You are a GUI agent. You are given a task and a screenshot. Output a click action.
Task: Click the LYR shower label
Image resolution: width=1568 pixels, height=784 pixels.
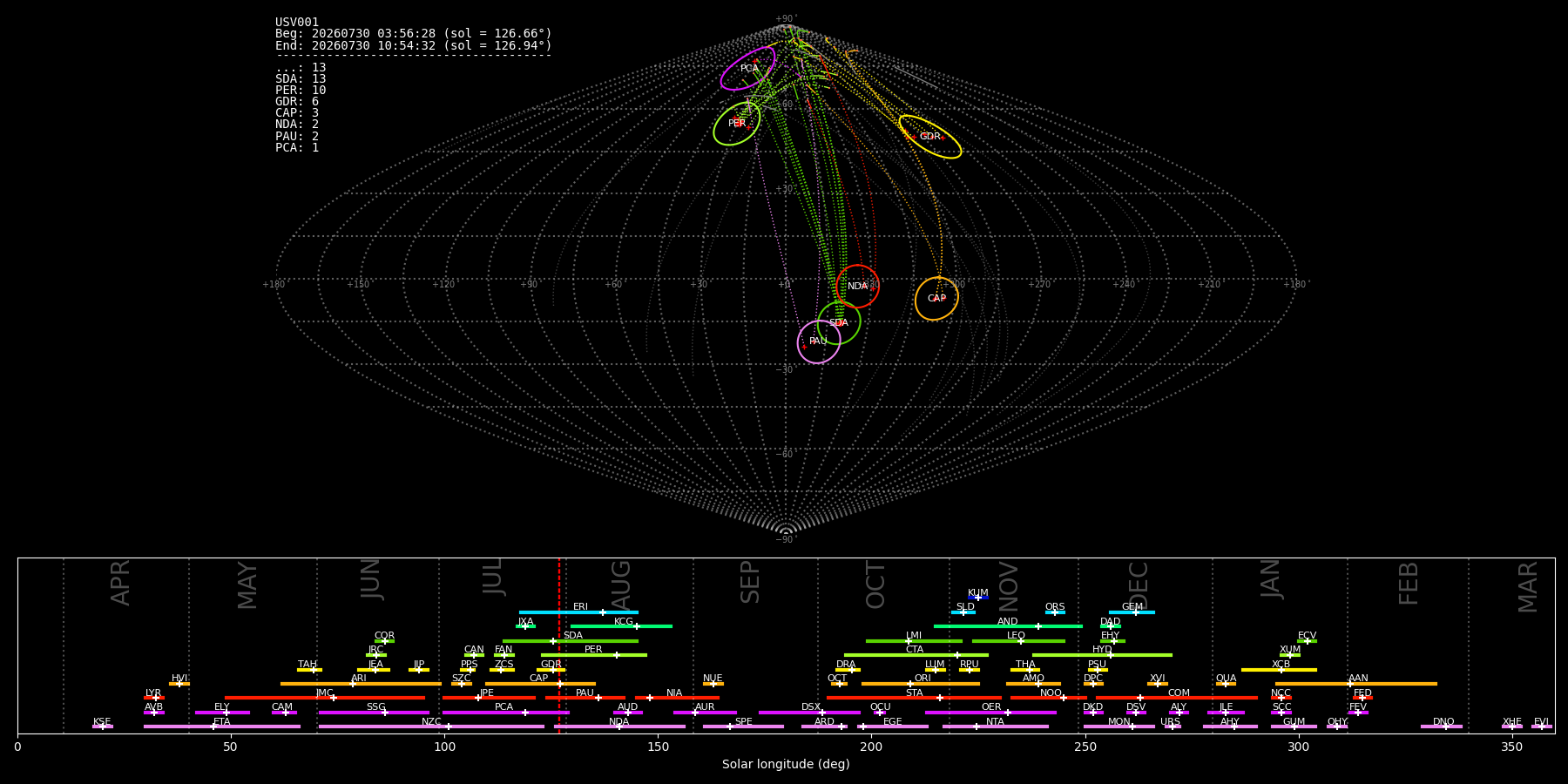point(153,693)
